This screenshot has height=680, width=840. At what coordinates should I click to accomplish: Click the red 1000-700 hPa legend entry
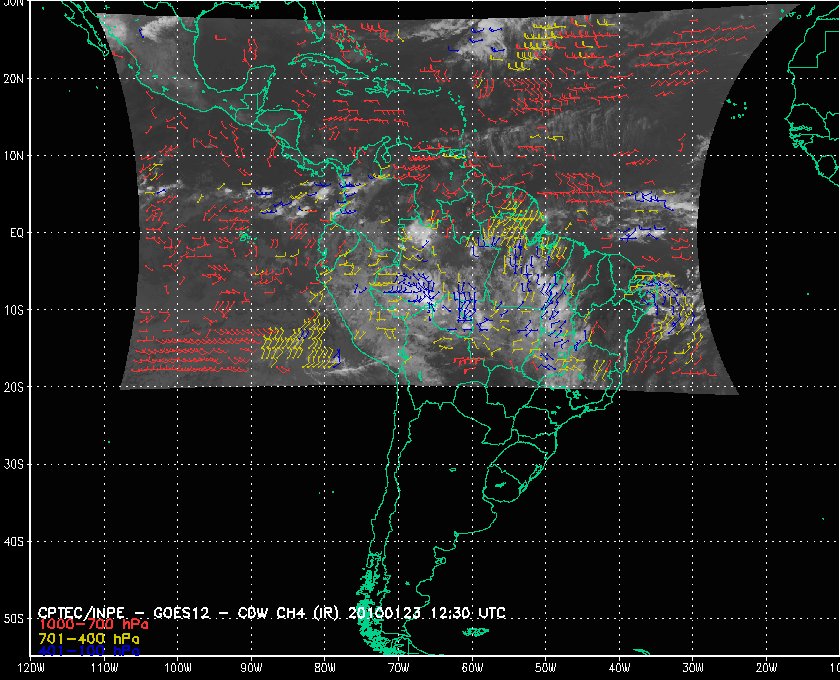click(93, 625)
